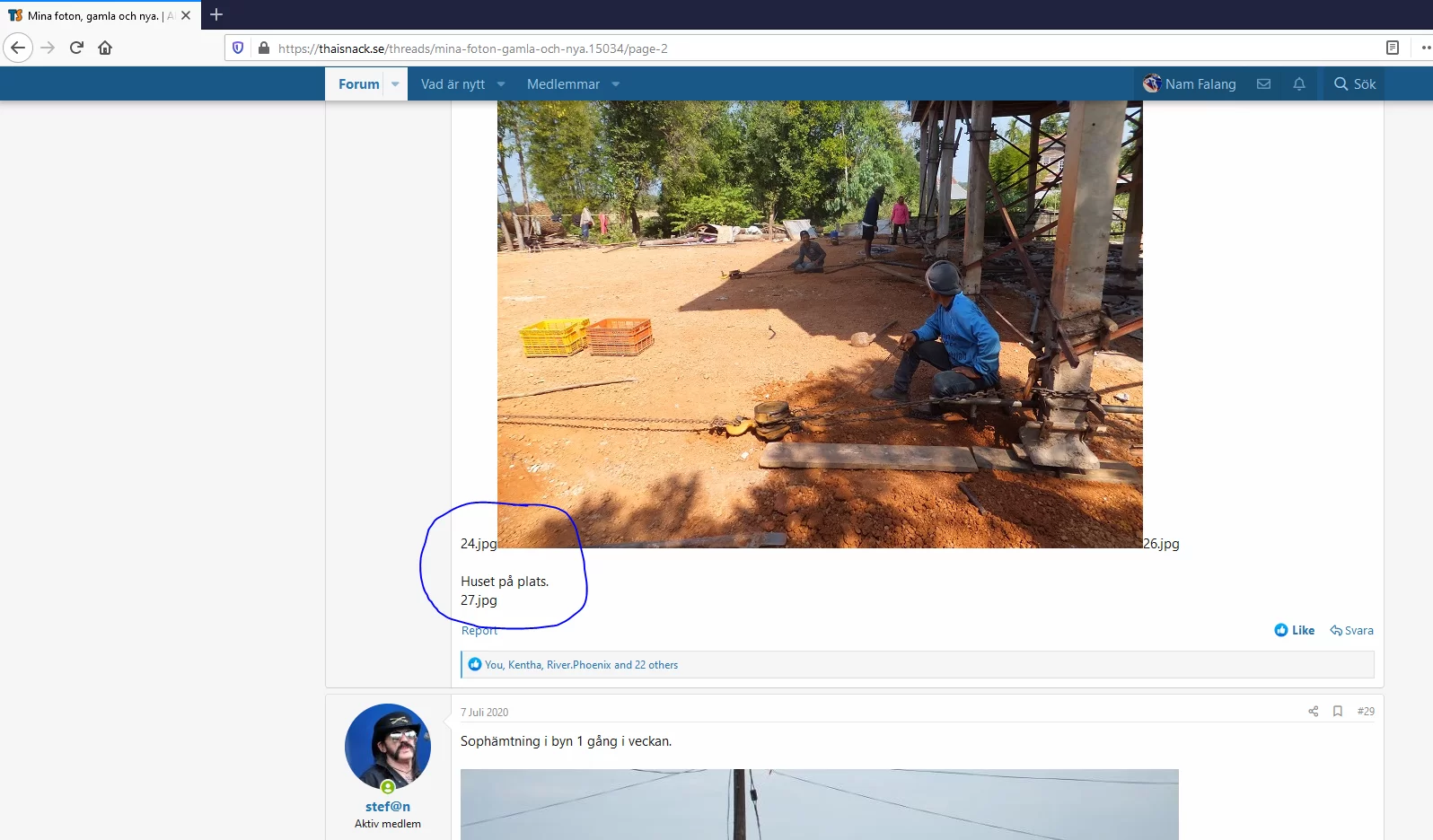1433x840 pixels.
Task: Click Svara to reply to post
Action: pos(1351,630)
